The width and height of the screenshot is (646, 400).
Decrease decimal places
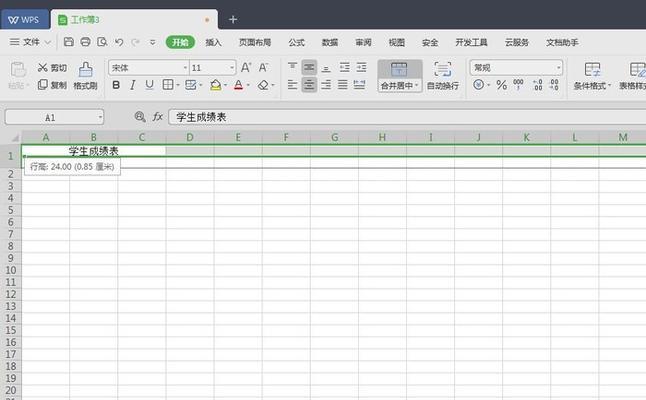pyautogui.click(x=555, y=85)
